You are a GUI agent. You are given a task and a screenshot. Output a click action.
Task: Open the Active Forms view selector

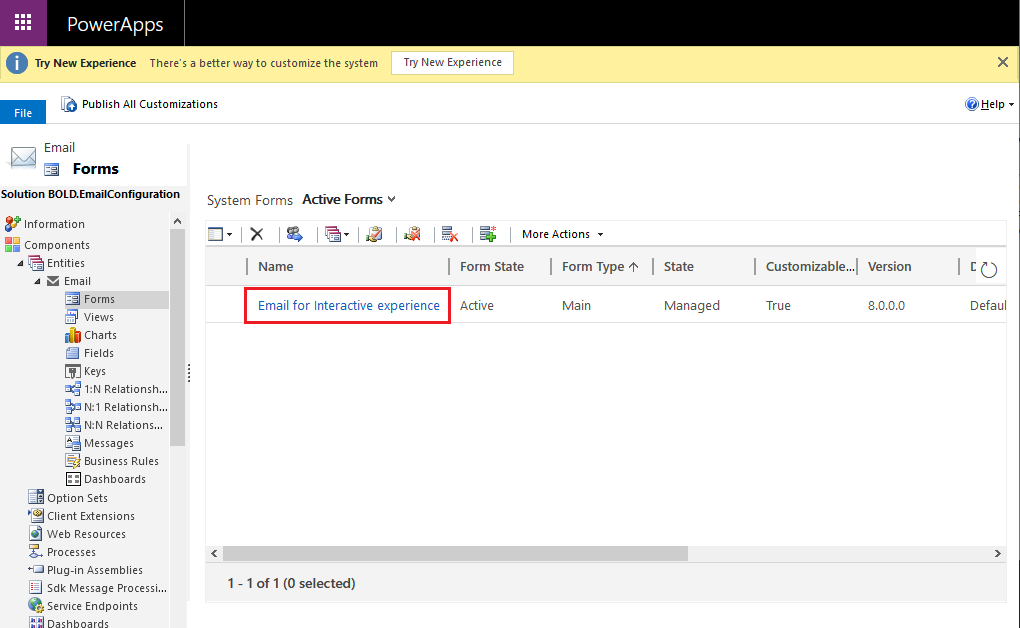(349, 200)
